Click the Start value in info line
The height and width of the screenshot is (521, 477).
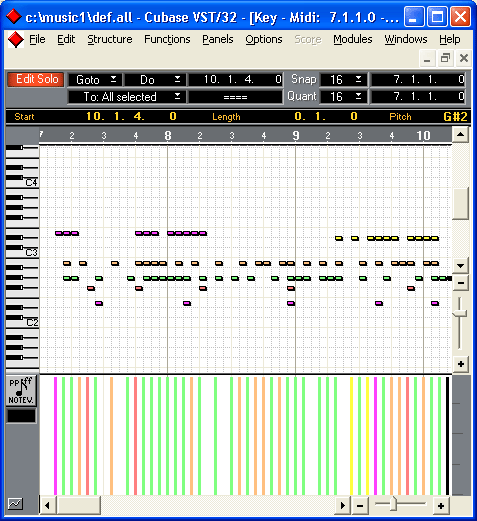click(x=131, y=116)
